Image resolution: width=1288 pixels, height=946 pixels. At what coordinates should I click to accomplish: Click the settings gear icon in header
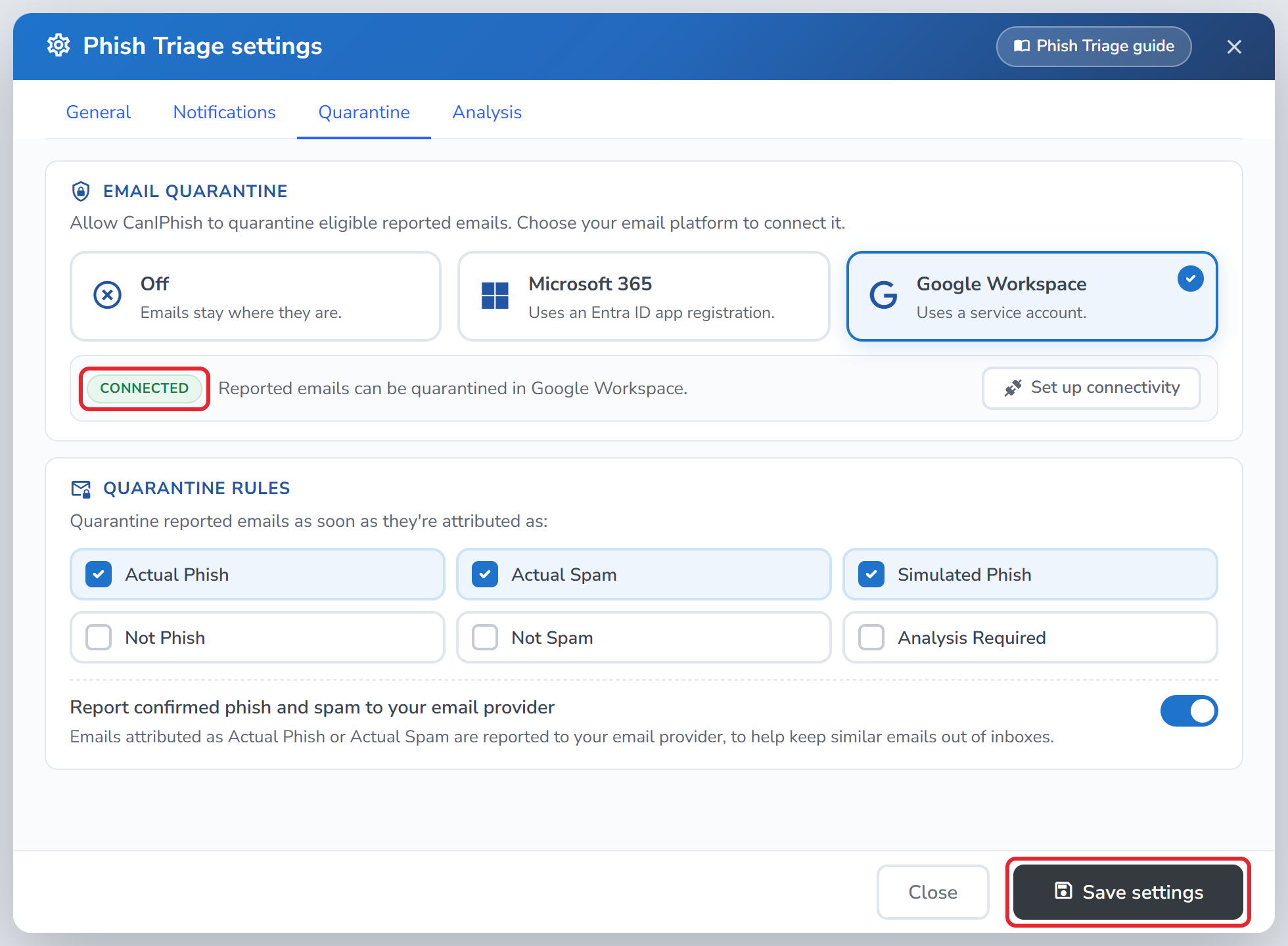58,46
